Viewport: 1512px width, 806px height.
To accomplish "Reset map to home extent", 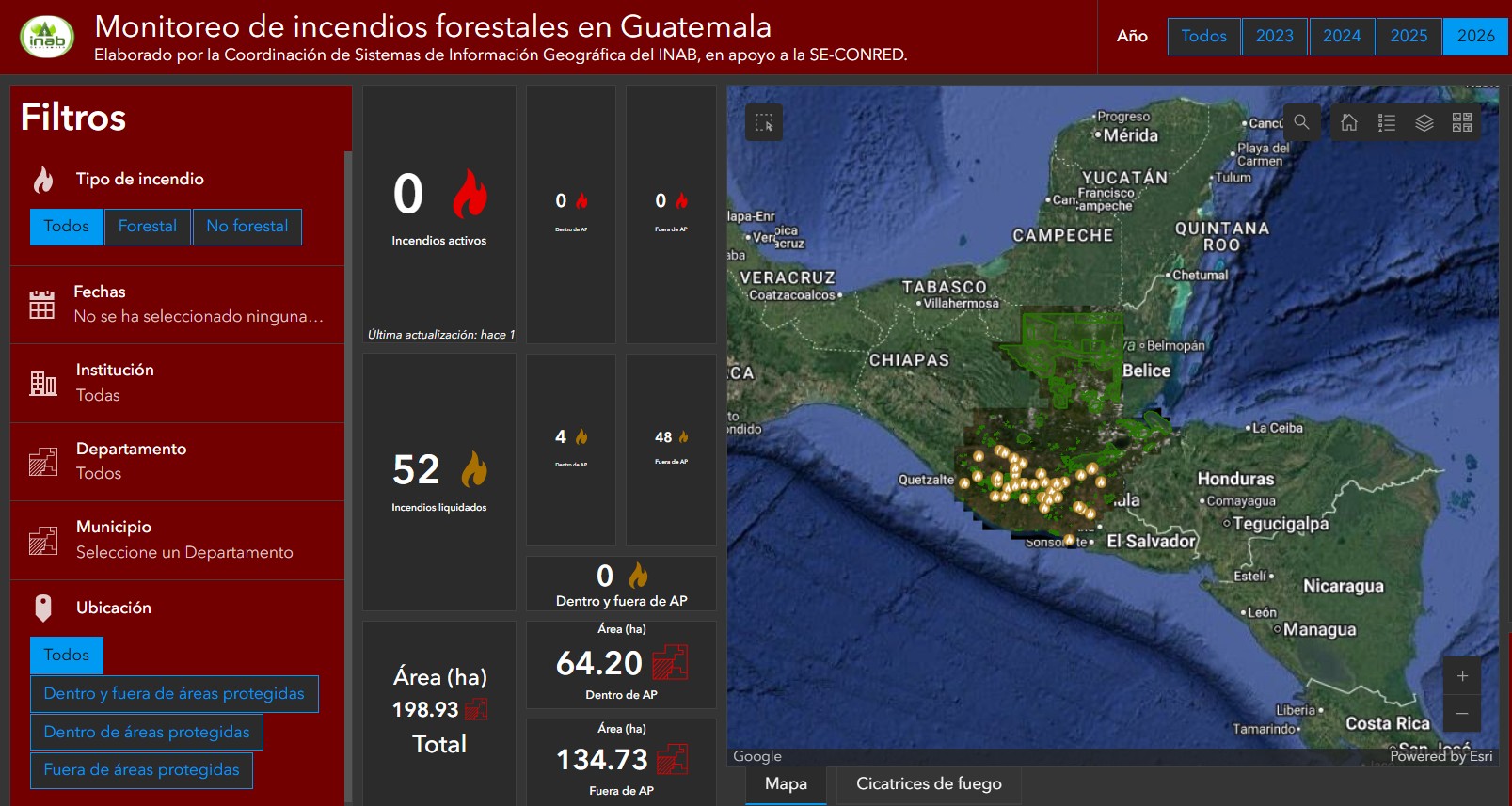I will click(x=1349, y=123).
